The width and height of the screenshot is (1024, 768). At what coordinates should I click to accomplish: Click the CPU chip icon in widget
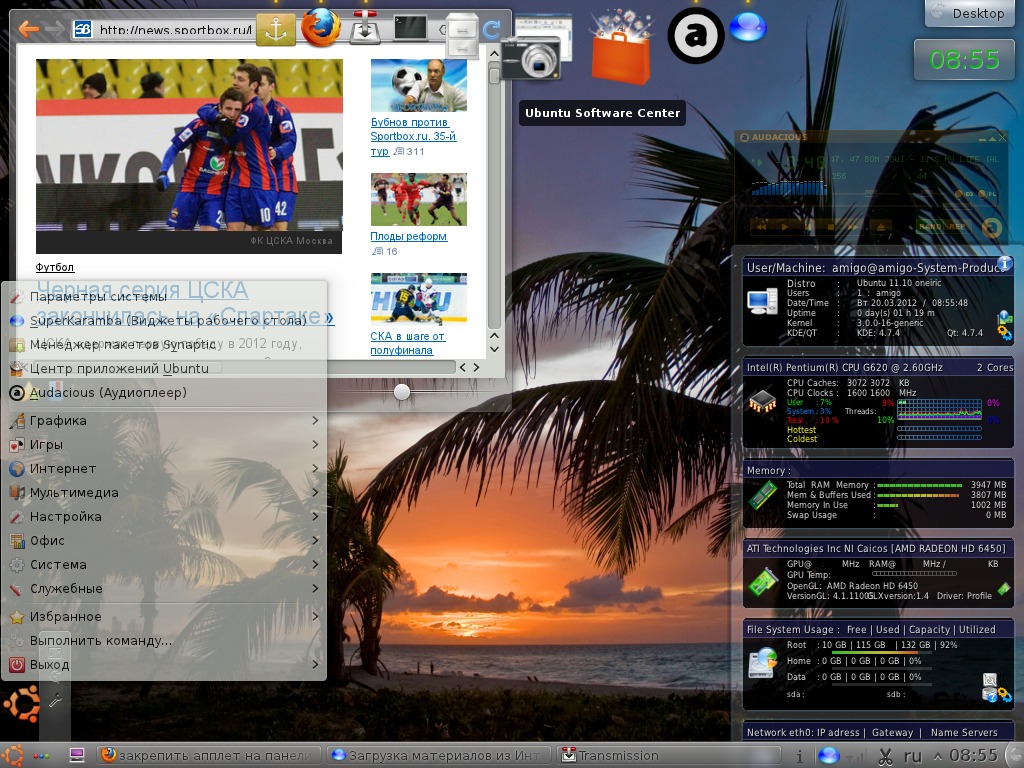click(x=762, y=400)
